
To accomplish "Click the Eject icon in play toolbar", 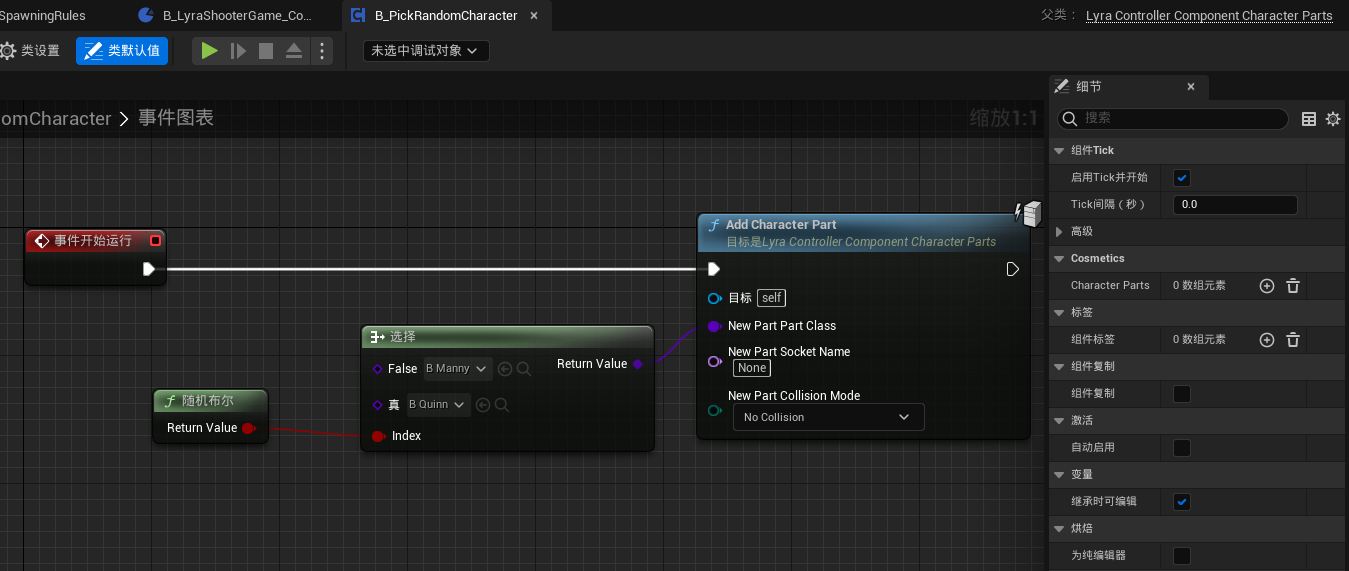I will tap(294, 51).
